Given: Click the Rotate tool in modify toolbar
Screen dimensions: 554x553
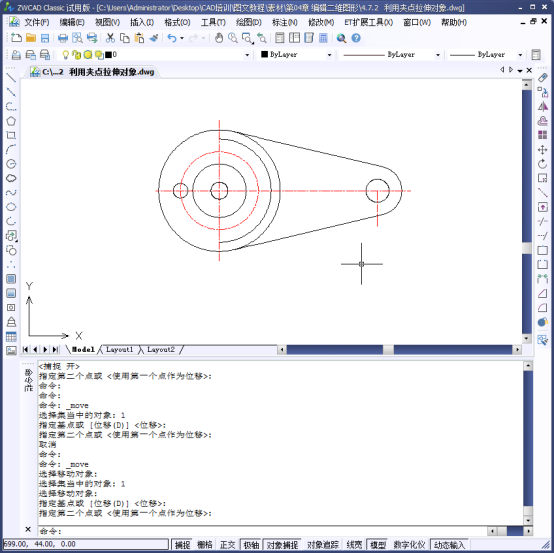Looking at the screenshot, I should tap(542, 164).
